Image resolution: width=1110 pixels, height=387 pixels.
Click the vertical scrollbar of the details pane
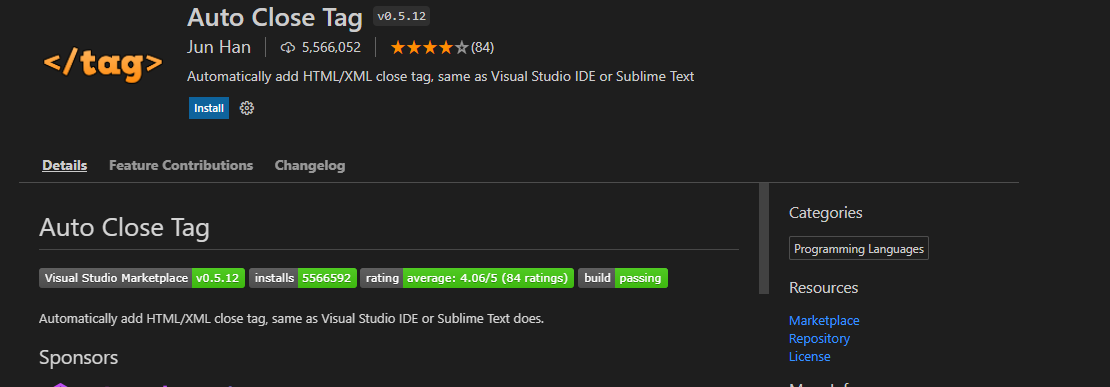coord(764,238)
